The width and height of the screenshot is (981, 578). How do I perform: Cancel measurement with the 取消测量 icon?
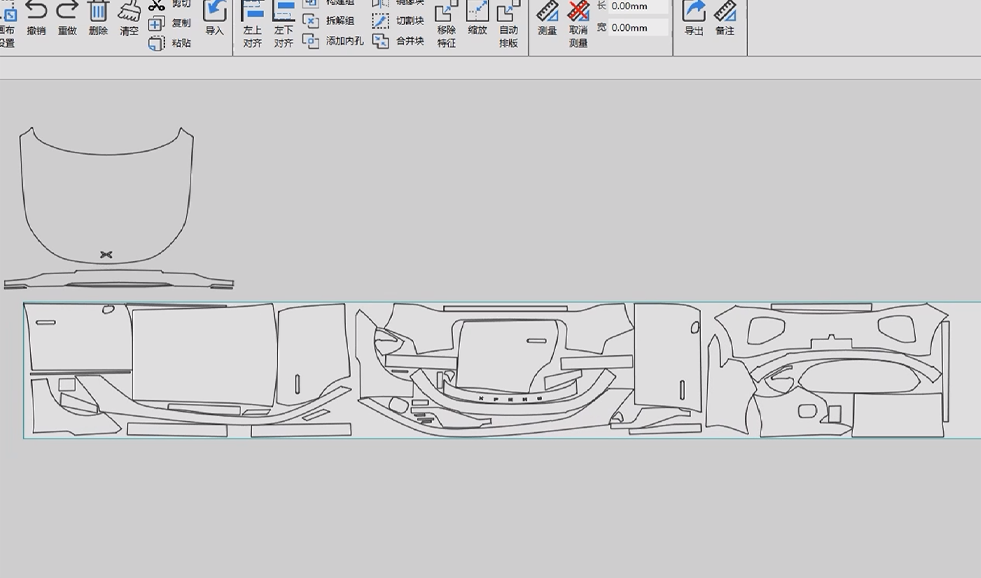pyautogui.click(x=578, y=12)
